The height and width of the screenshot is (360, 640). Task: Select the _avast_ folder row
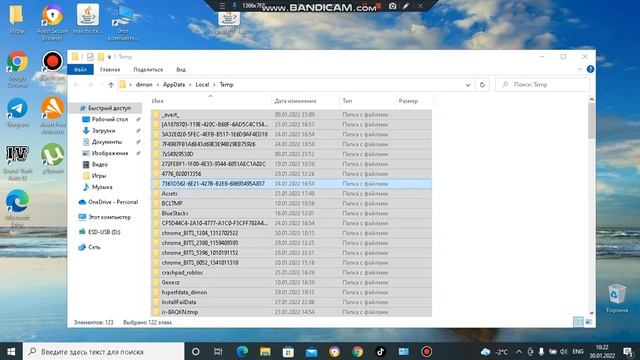coord(291,115)
